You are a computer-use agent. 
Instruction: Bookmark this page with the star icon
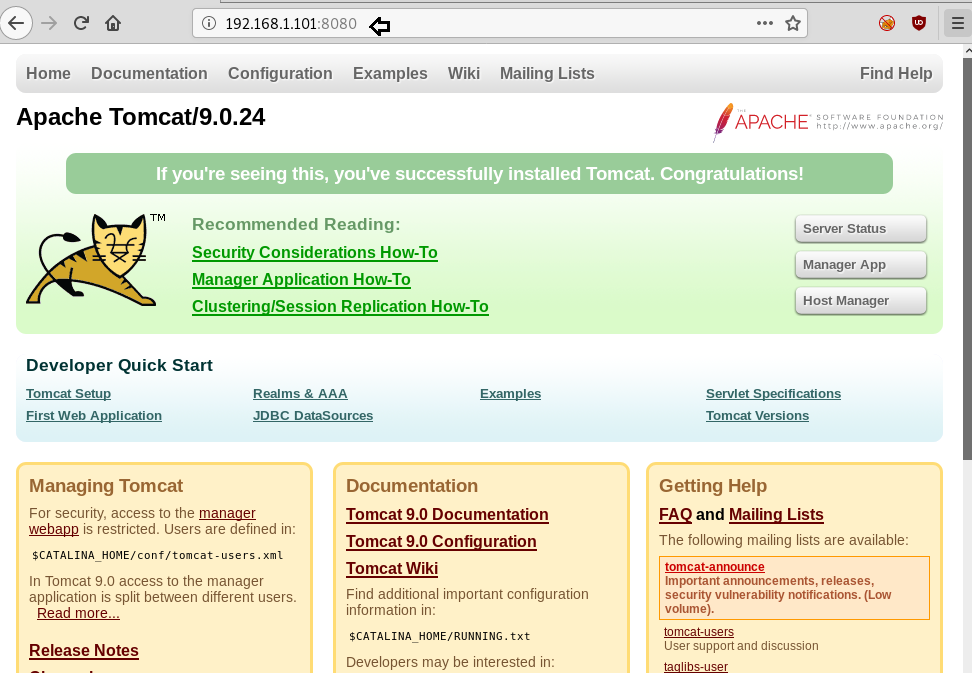click(x=793, y=24)
